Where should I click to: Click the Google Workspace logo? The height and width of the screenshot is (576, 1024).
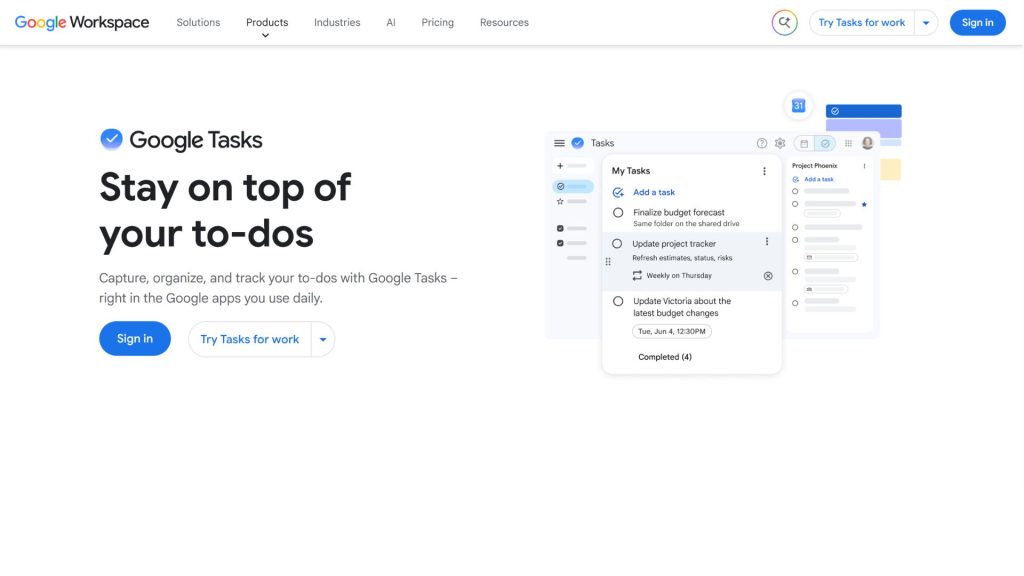(x=82, y=22)
